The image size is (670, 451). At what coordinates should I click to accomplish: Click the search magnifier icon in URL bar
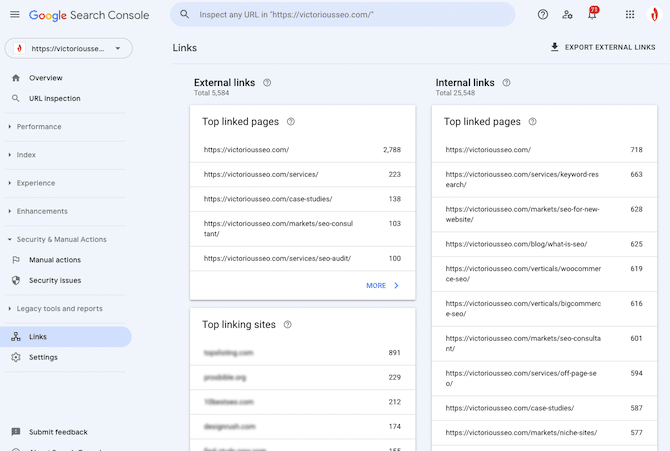[x=185, y=15]
